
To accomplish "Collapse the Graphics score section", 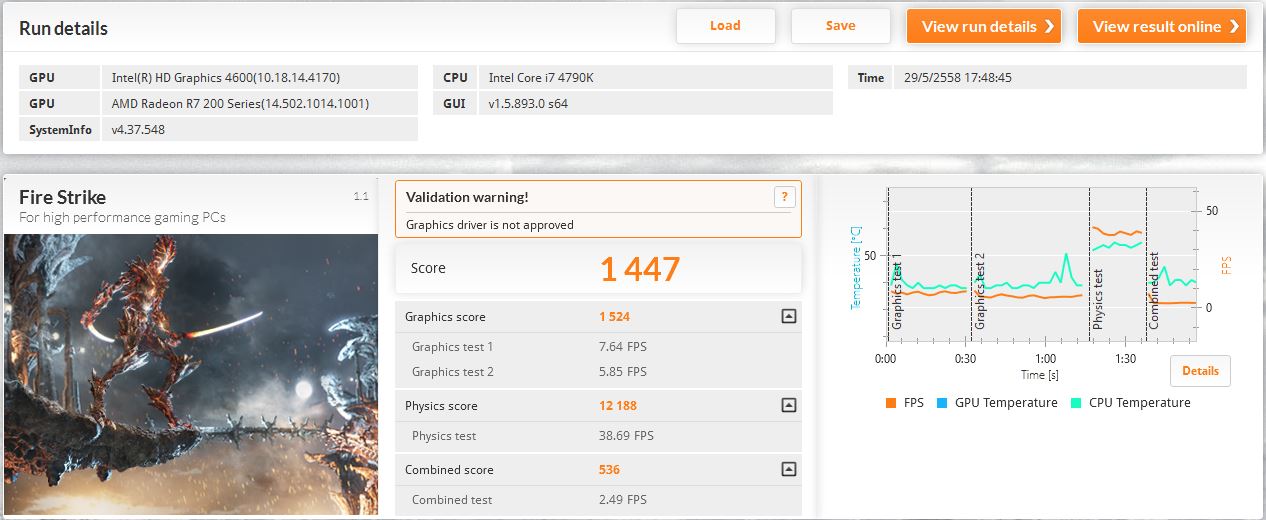I will (x=788, y=317).
